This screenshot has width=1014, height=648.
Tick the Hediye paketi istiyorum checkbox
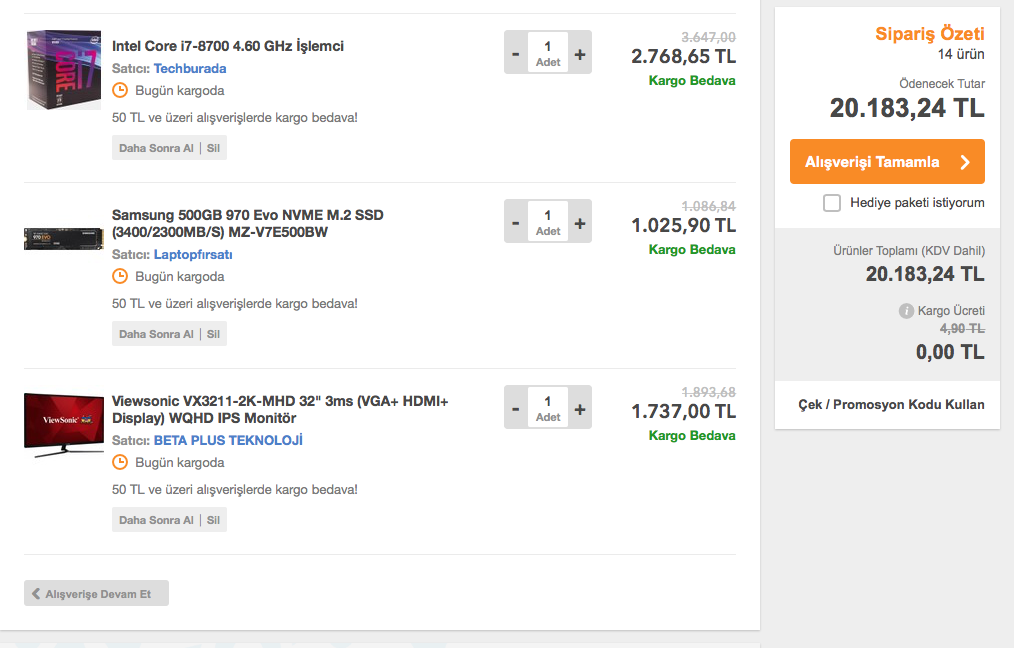coord(832,203)
